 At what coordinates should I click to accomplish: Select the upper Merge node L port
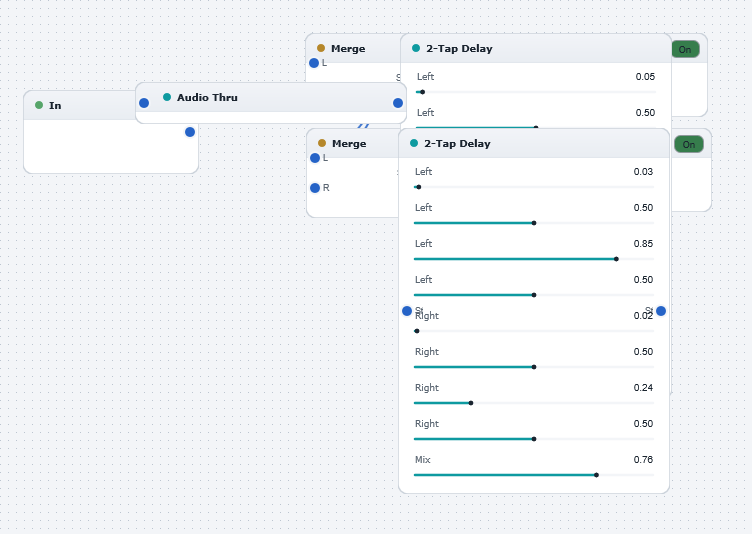pos(314,63)
